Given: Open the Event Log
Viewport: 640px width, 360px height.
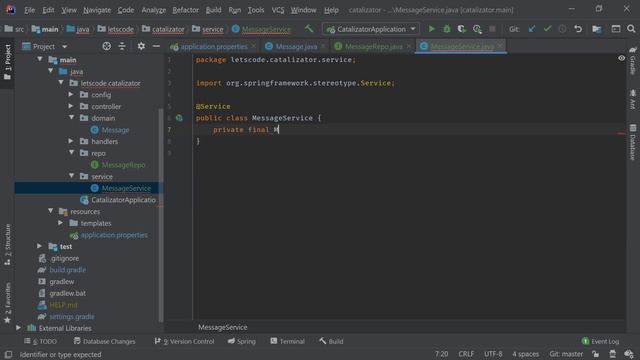Looking at the screenshot, I should 600,341.
